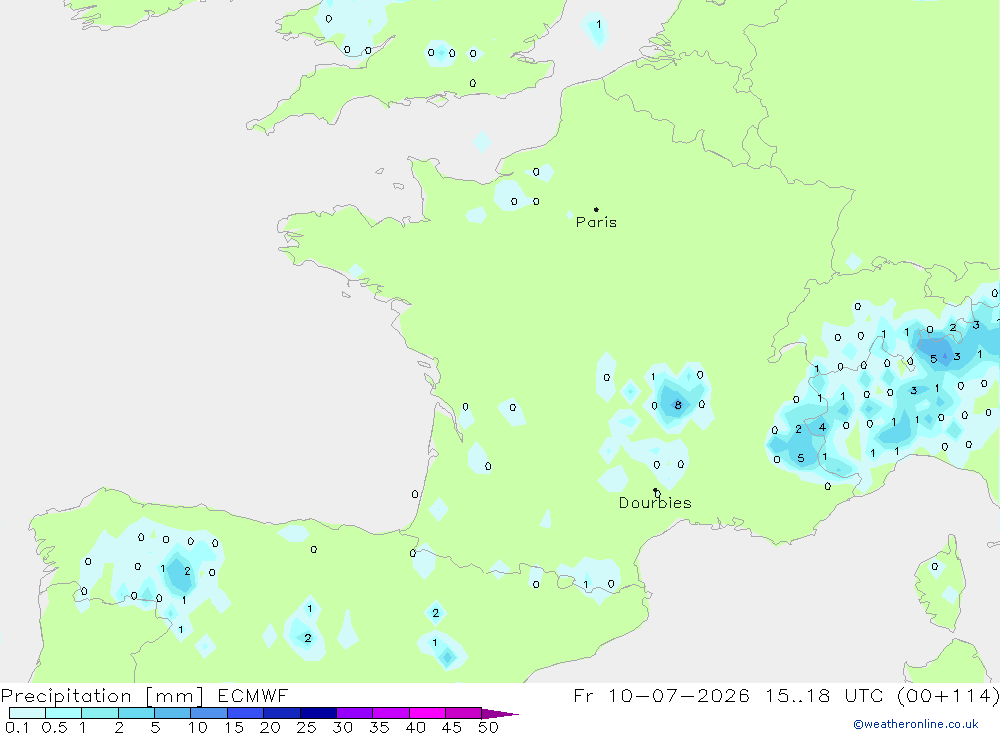Click the legend label 40
1000x733 pixels.
click(x=415, y=727)
